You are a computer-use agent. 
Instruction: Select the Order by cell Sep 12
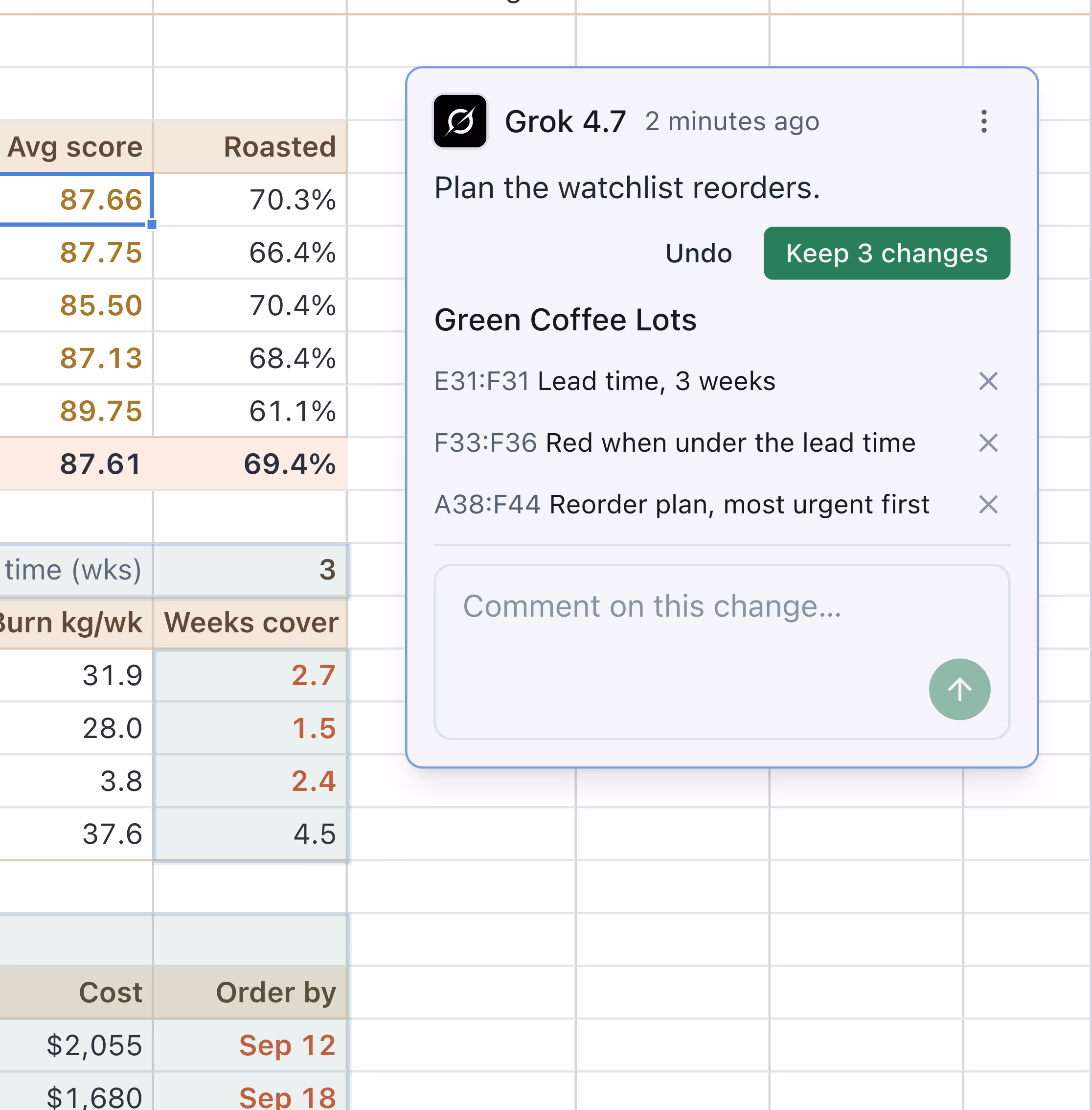tap(250, 1045)
